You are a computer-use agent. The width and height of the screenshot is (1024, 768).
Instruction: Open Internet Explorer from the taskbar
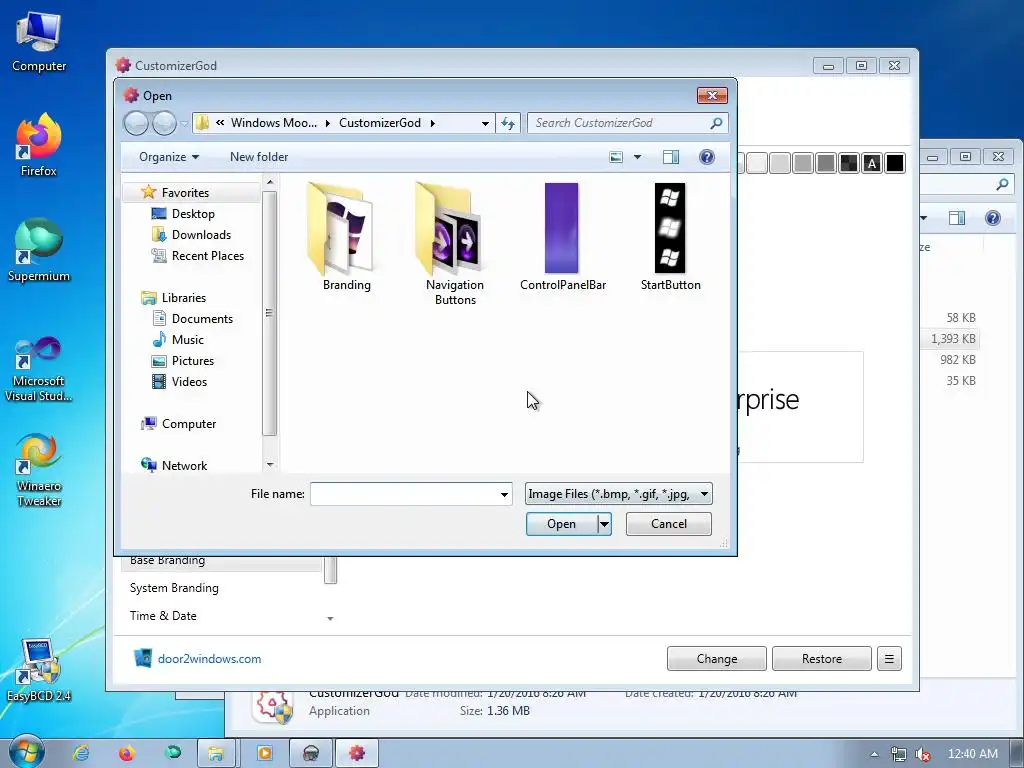point(81,753)
